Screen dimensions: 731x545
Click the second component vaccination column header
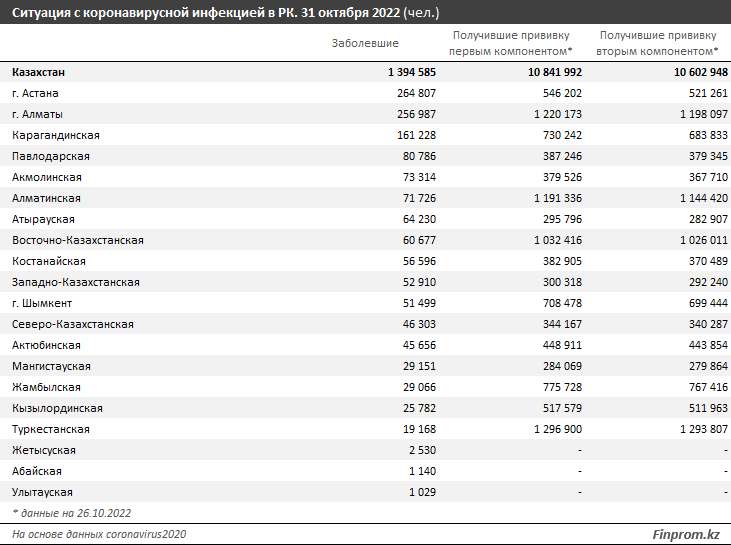657,43
